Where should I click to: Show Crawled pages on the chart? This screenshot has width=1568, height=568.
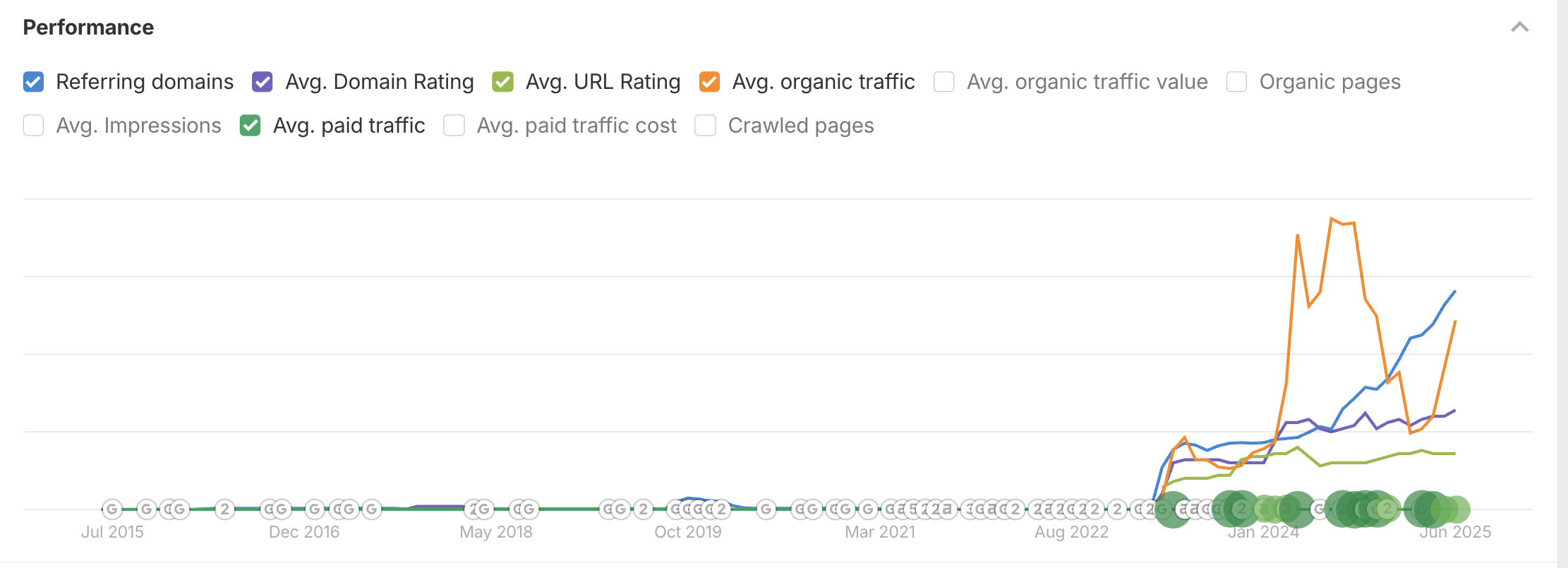[x=705, y=126]
